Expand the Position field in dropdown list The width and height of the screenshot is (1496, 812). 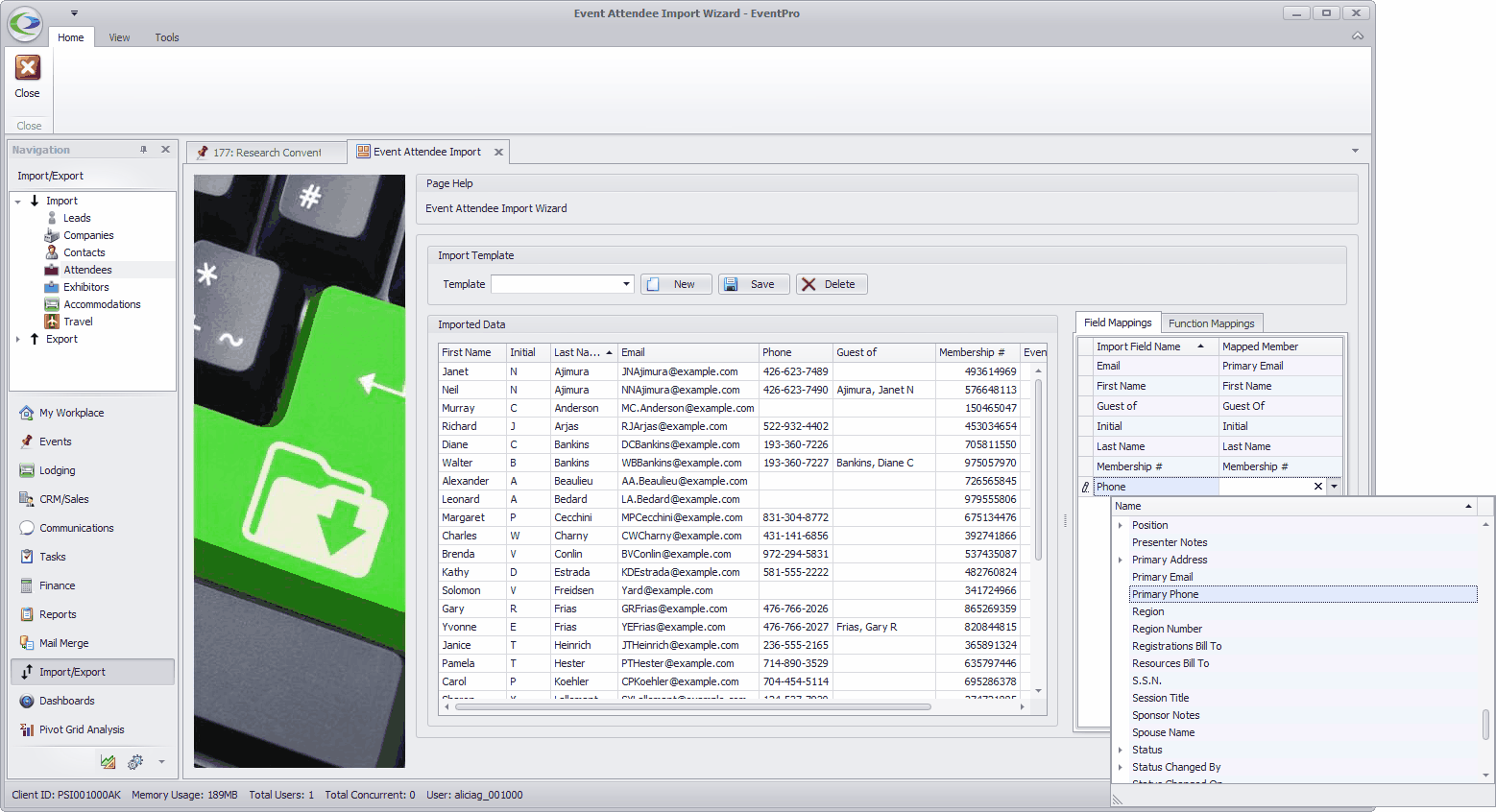coord(1120,525)
